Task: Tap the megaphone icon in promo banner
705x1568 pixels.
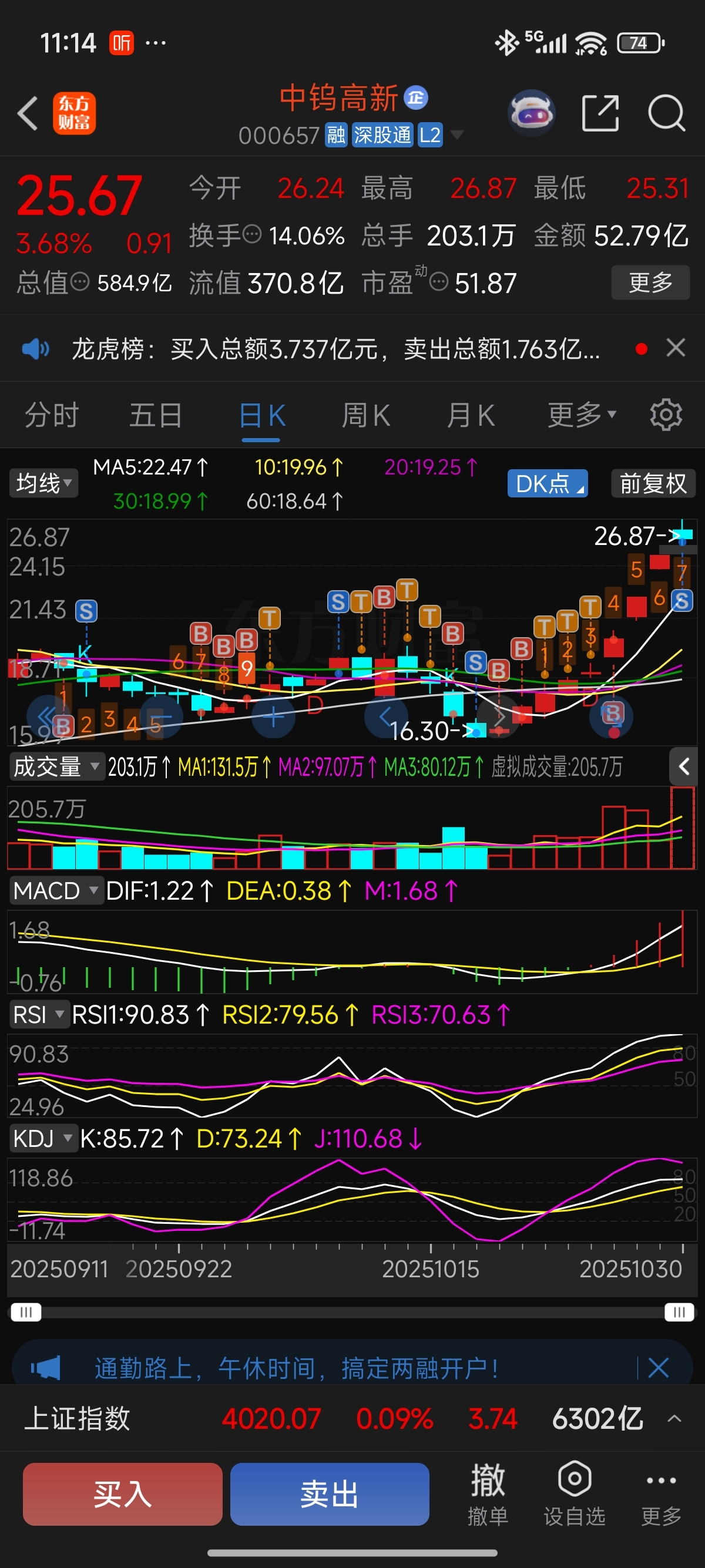Action: point(46,1368)
